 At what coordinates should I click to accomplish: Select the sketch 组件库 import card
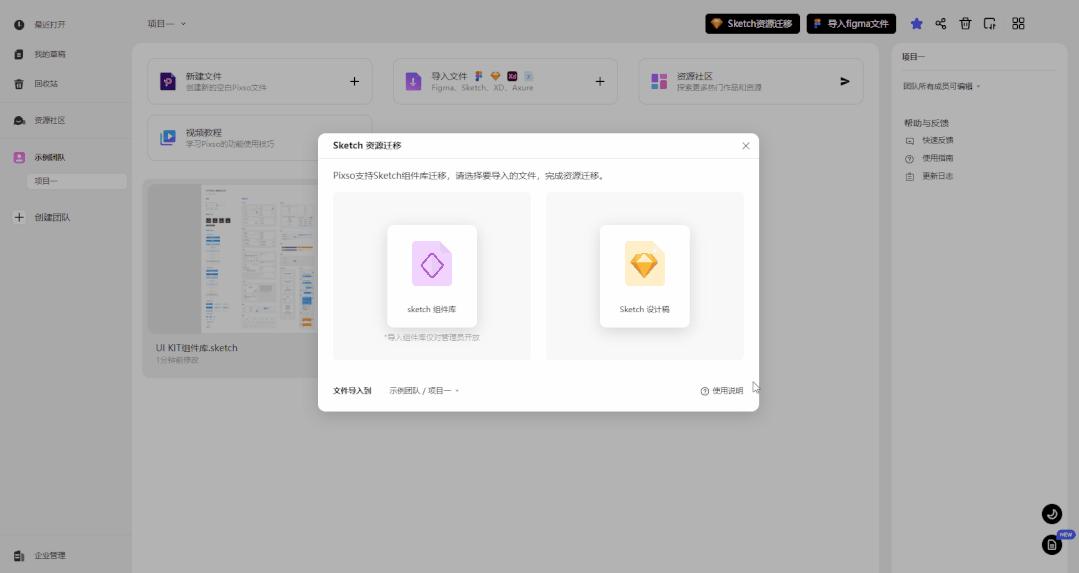click(x=431, y=276)
